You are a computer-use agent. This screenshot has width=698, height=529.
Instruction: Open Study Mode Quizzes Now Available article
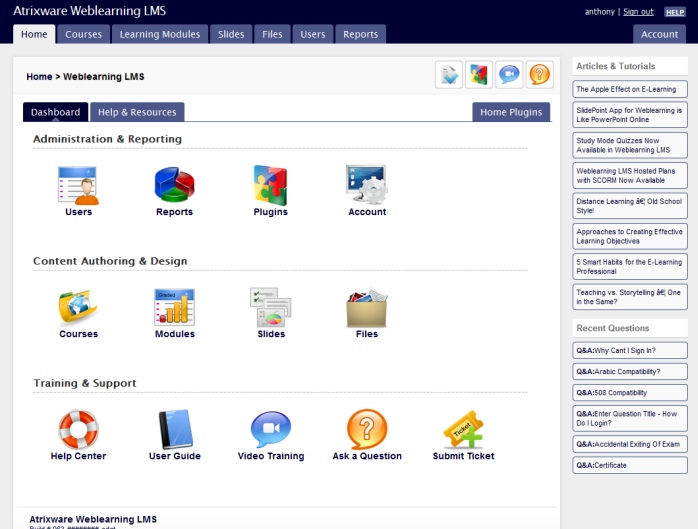(630, 145)
